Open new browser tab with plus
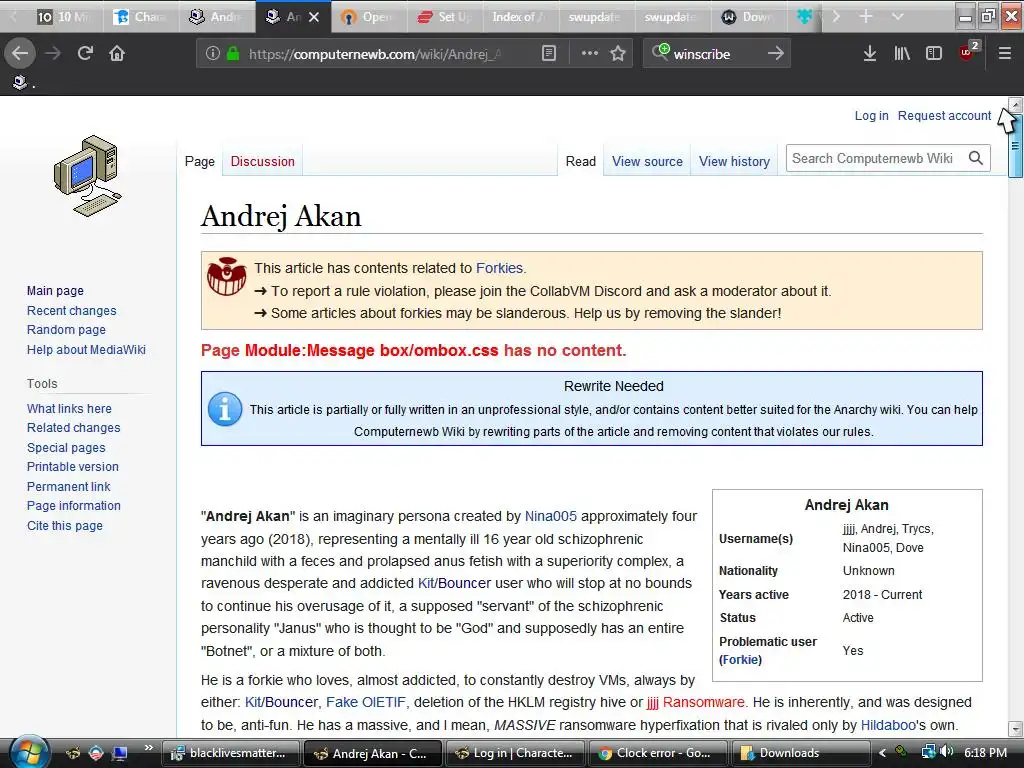This screenshot has height=768, width=1024. pyautogui.click(x=866, y=17)
